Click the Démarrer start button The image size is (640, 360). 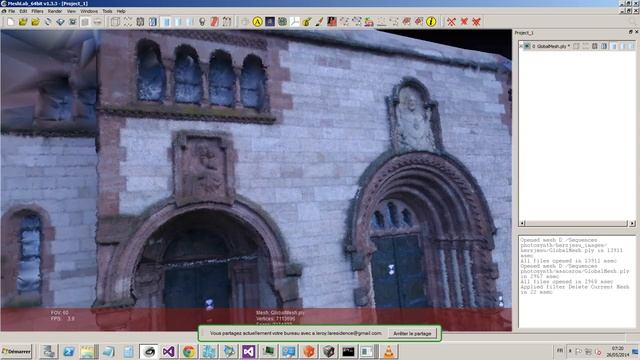pyautogui.click(x=16, y=351)
